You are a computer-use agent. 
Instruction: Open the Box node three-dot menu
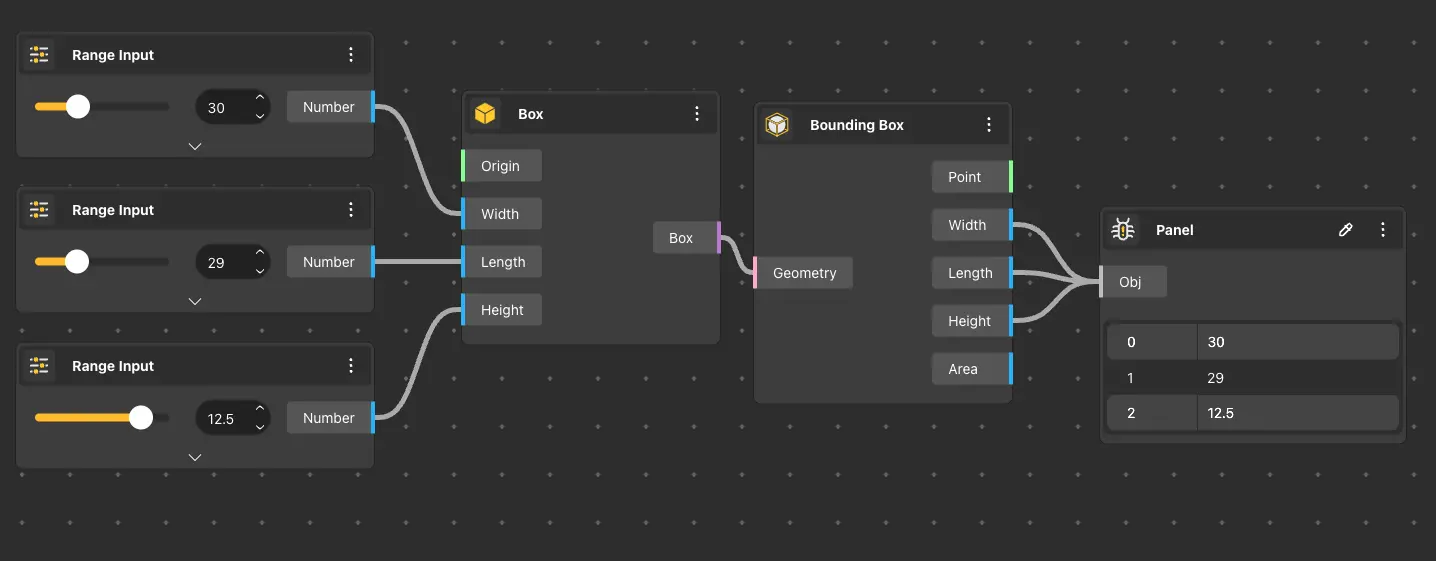[697, 114]
